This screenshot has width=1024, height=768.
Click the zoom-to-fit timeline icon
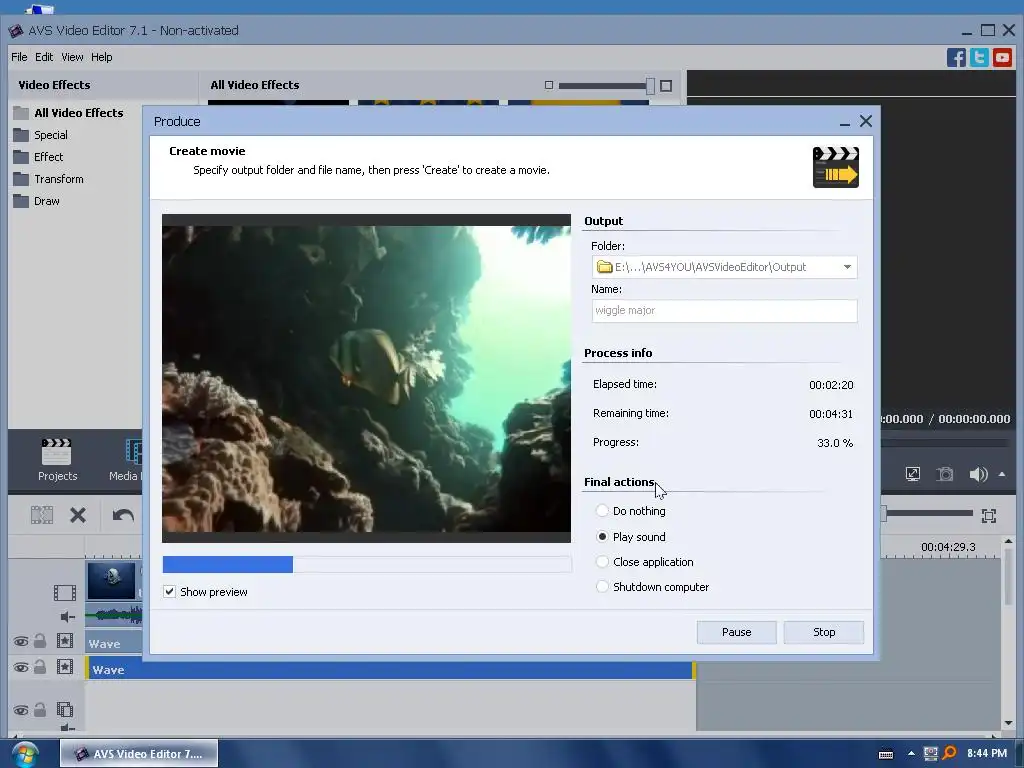pos(989,516)
